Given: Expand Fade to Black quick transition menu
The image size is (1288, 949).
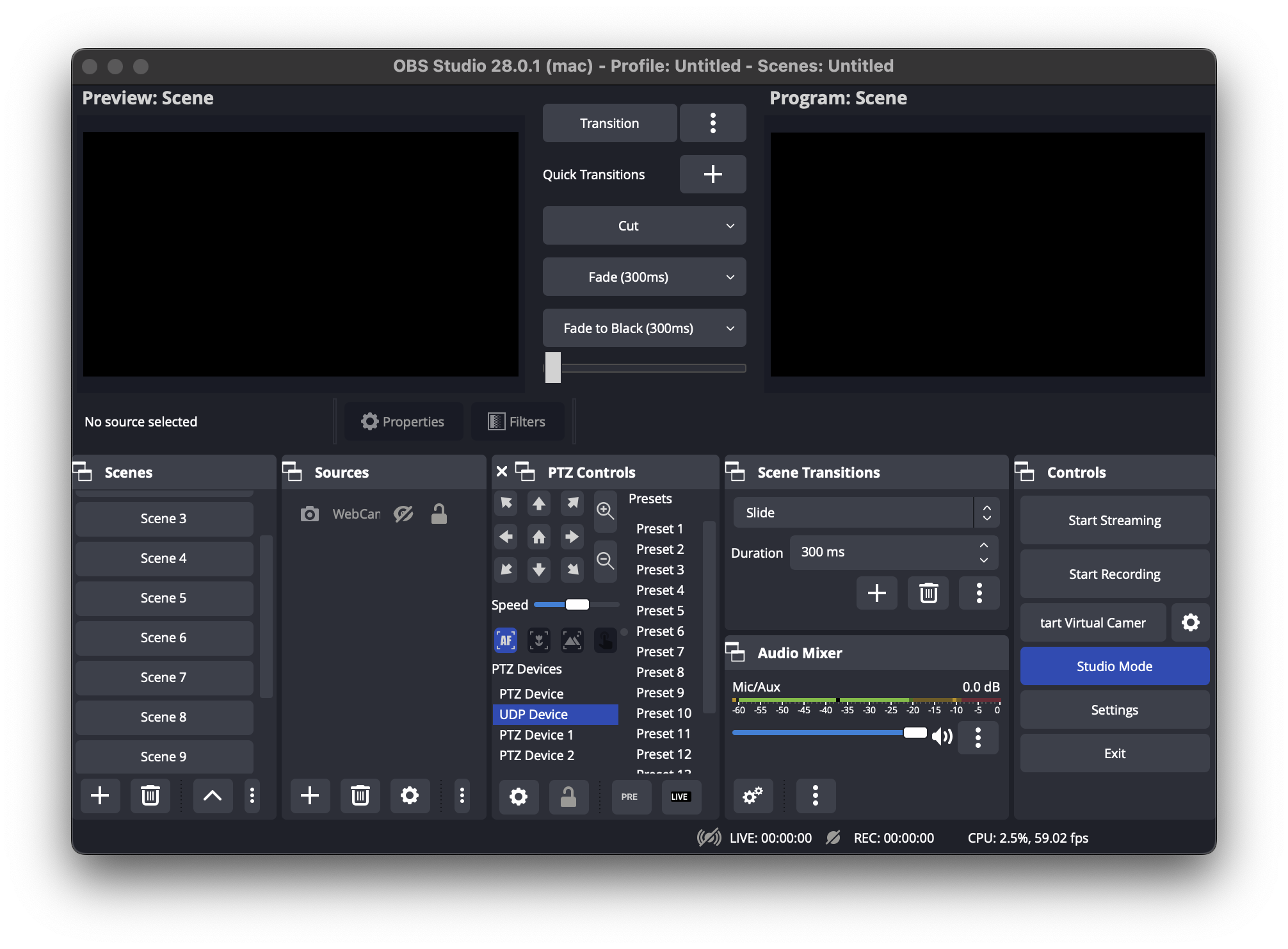Looking at the screenshot, I should pyautogui.click(x=730, y=328).
